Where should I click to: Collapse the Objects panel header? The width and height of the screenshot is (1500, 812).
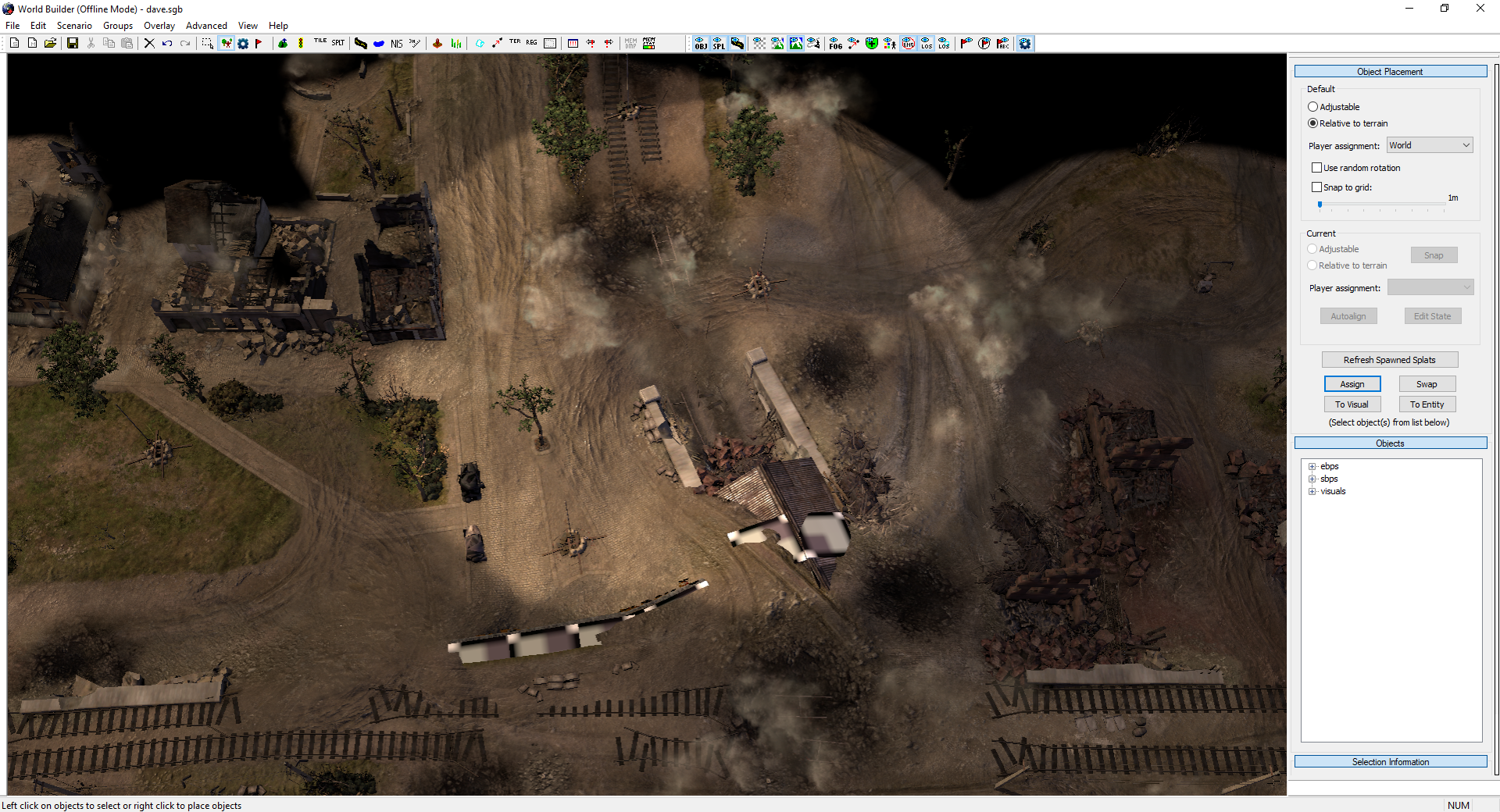(x=1390, y=443)
